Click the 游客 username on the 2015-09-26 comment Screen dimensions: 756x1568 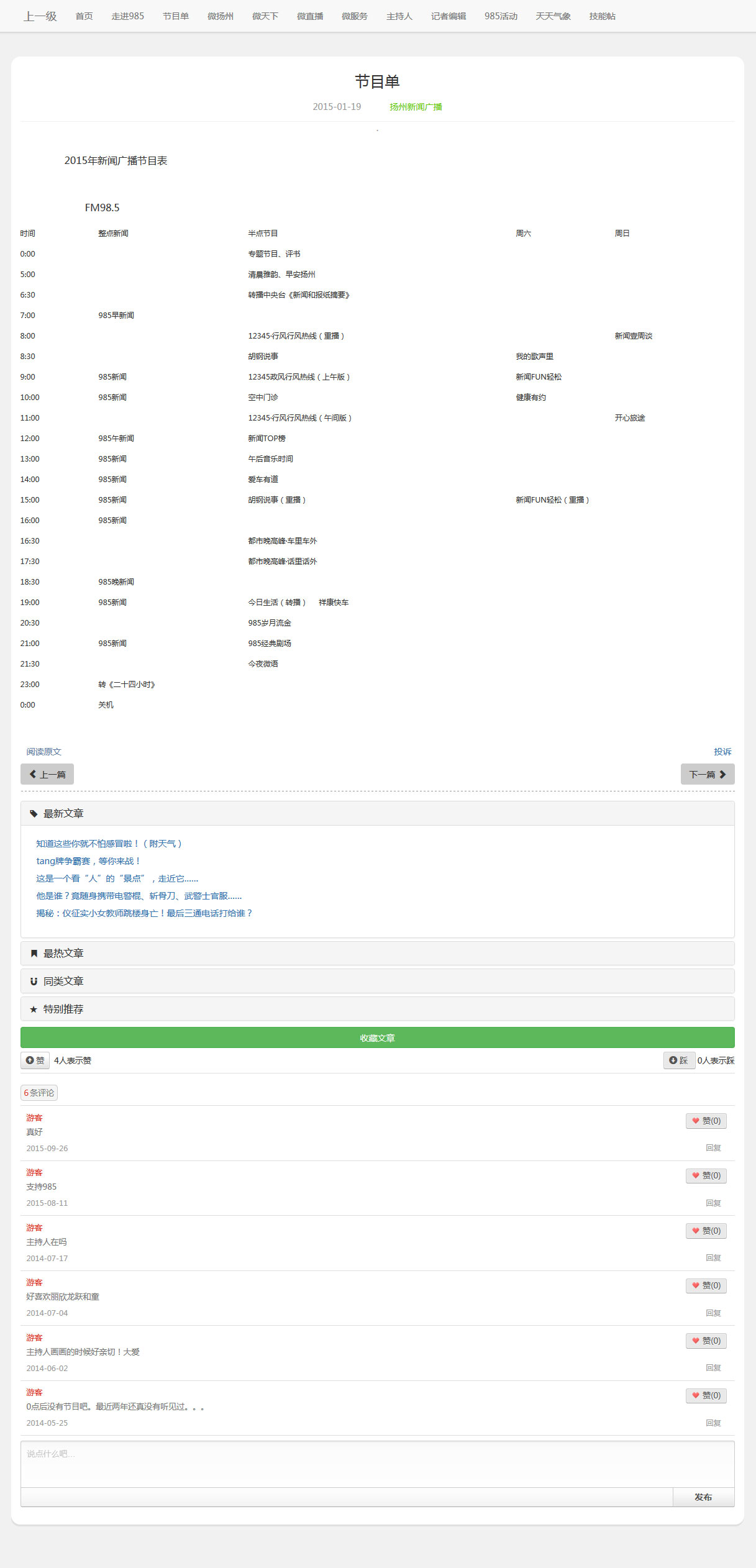tap(34, 1118)
